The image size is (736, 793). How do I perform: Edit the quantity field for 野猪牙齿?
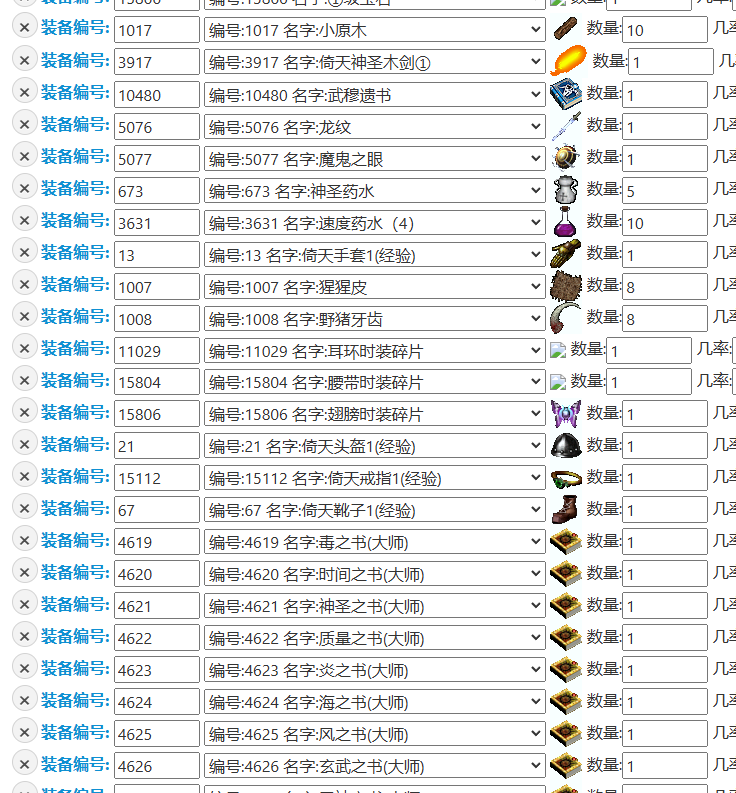[665, 318]
